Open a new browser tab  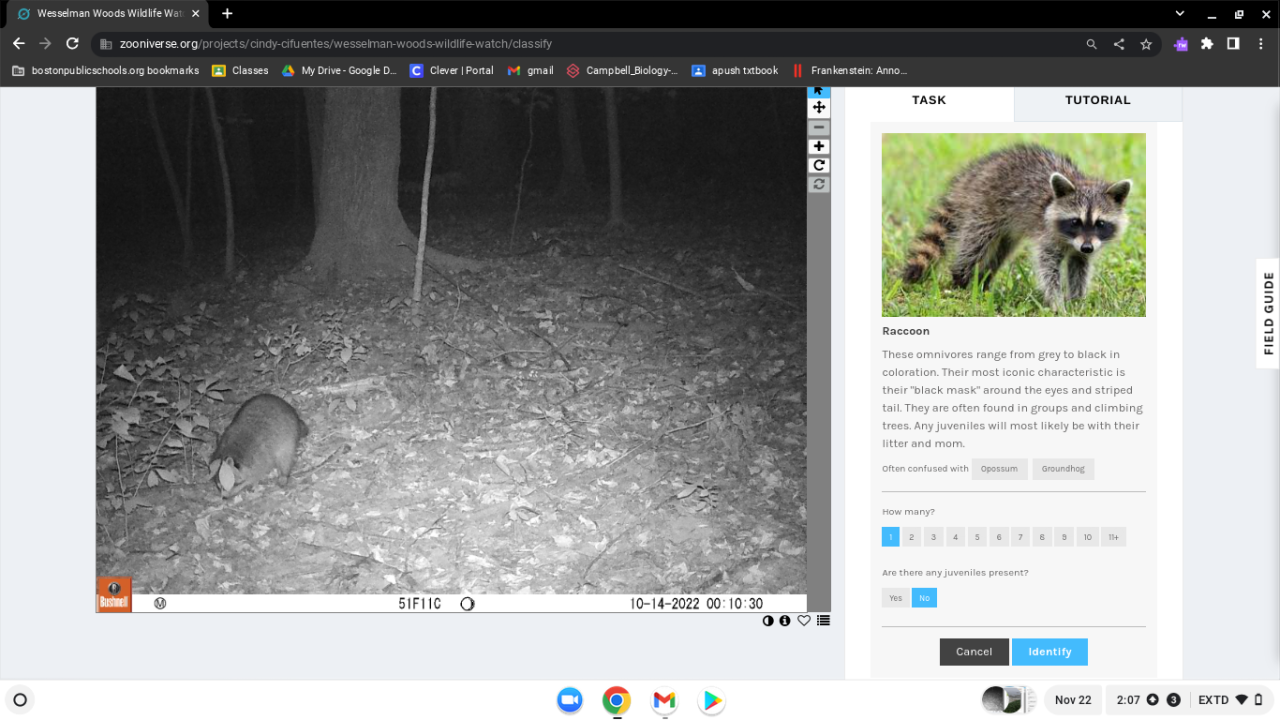coord(227,14)
